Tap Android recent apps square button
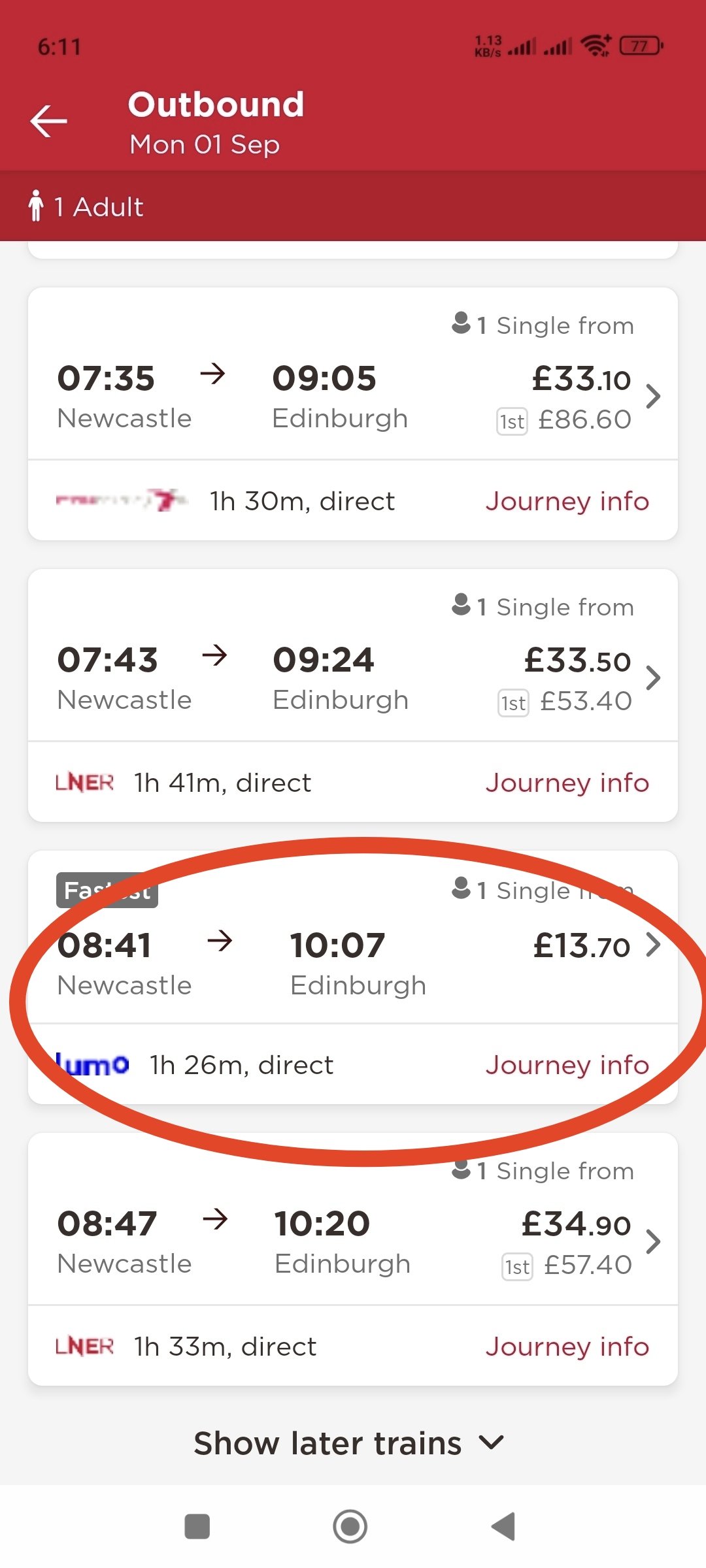Viewport: 706px width, 1568px height. point(197,1527)
